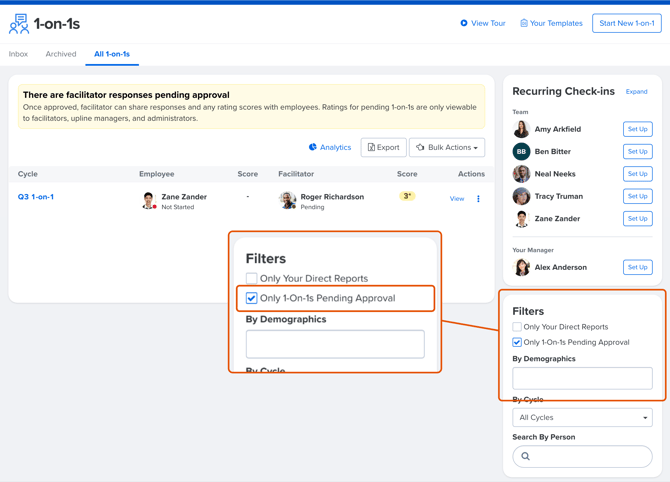Click the search magnifier icon in Search By Person
Screen dimensions: 670x482
coord(526,456)
